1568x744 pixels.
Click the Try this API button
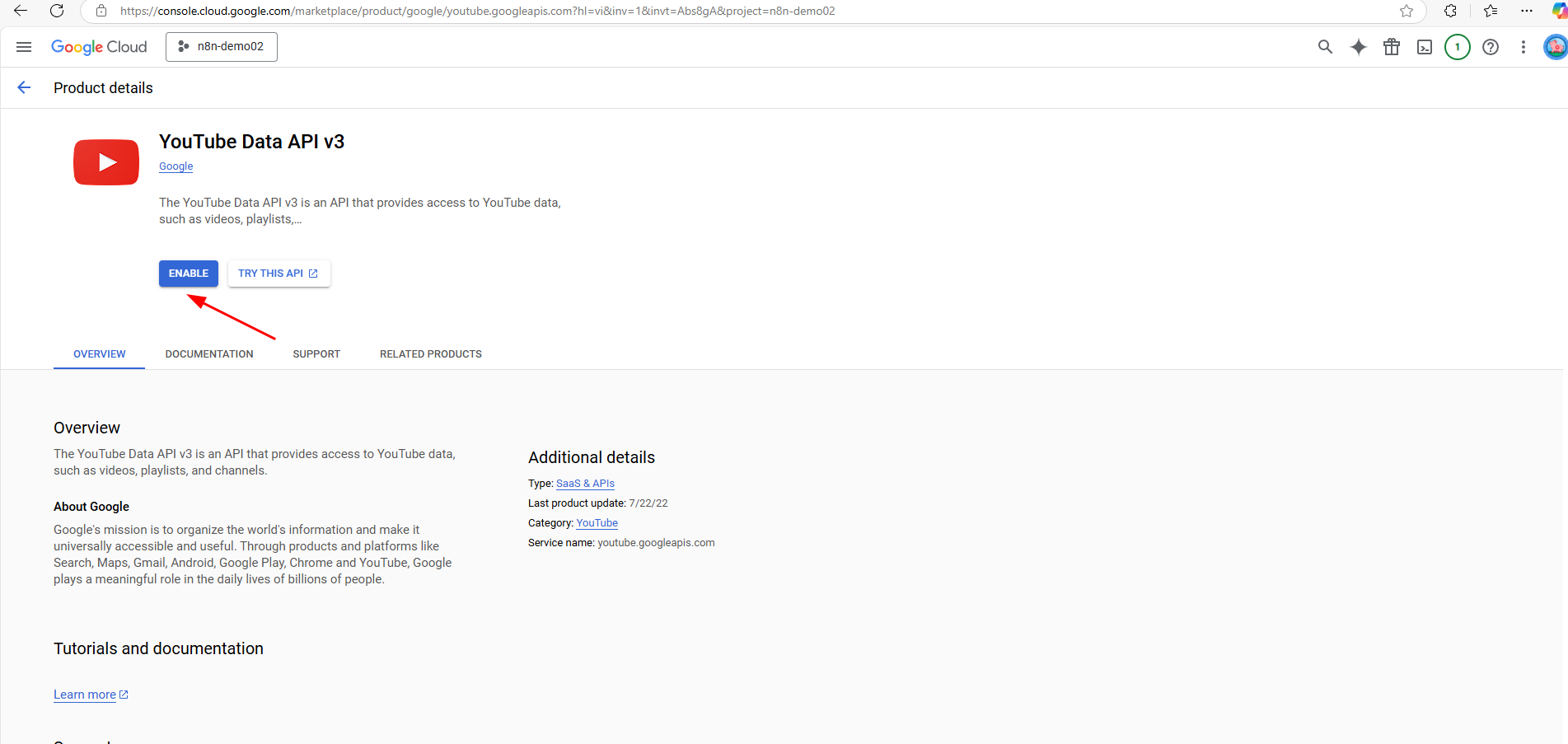tap(279, 274)
